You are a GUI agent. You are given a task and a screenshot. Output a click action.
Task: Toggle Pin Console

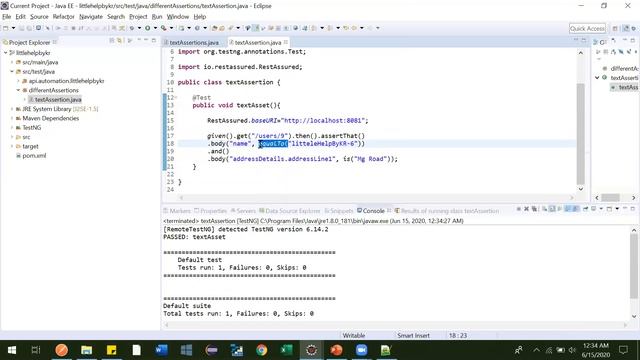coord(585,209)
